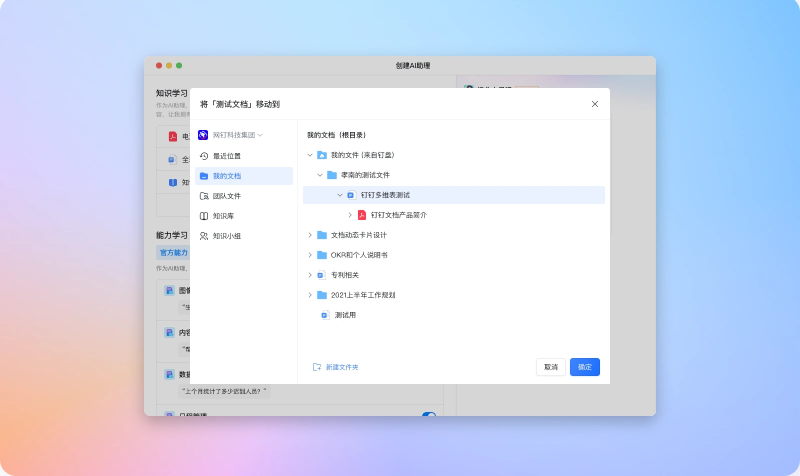Click the 测试用 document icon
800x476 pixels.
(324, 315)
